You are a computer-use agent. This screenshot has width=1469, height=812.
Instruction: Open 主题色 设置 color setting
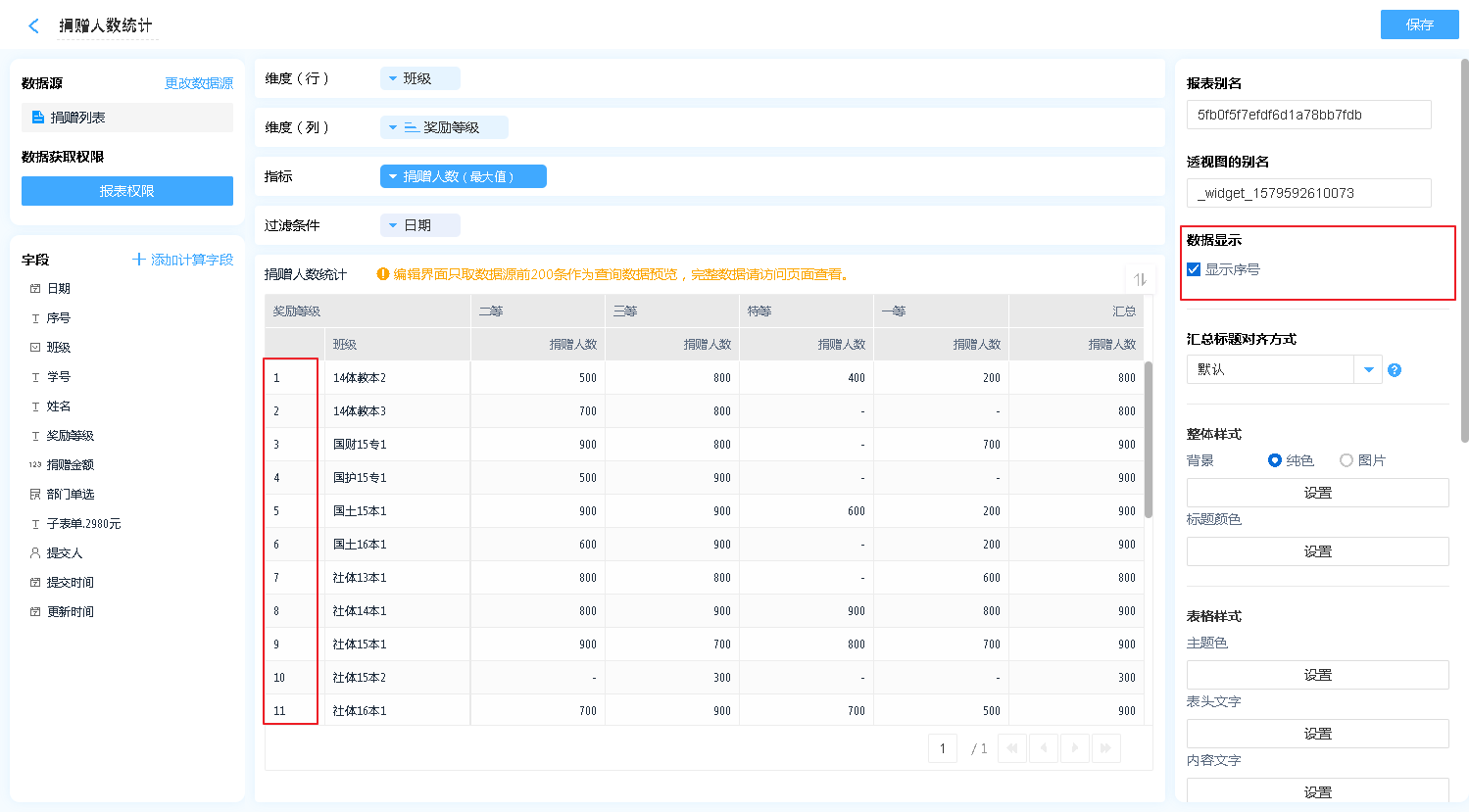(x=1317, y=675)
